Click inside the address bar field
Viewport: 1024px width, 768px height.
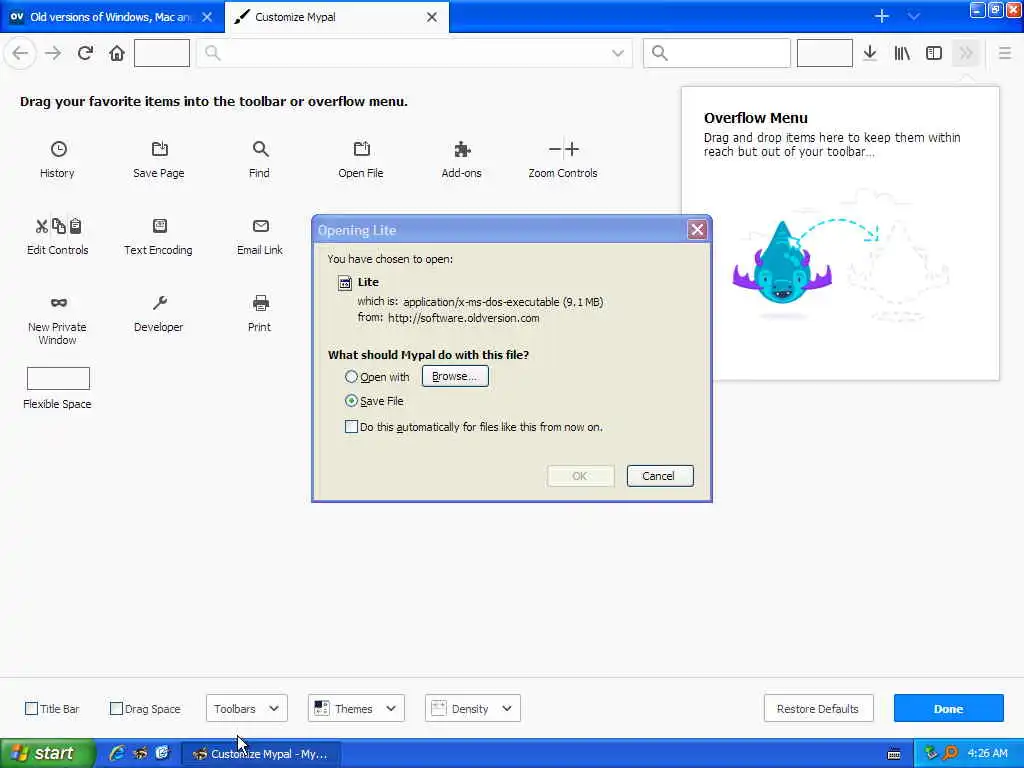[x=415, y=53]
